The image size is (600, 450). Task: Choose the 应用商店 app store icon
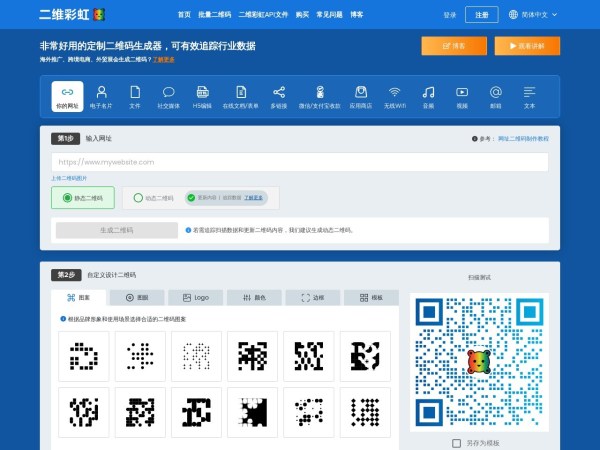tap(361, 96)
